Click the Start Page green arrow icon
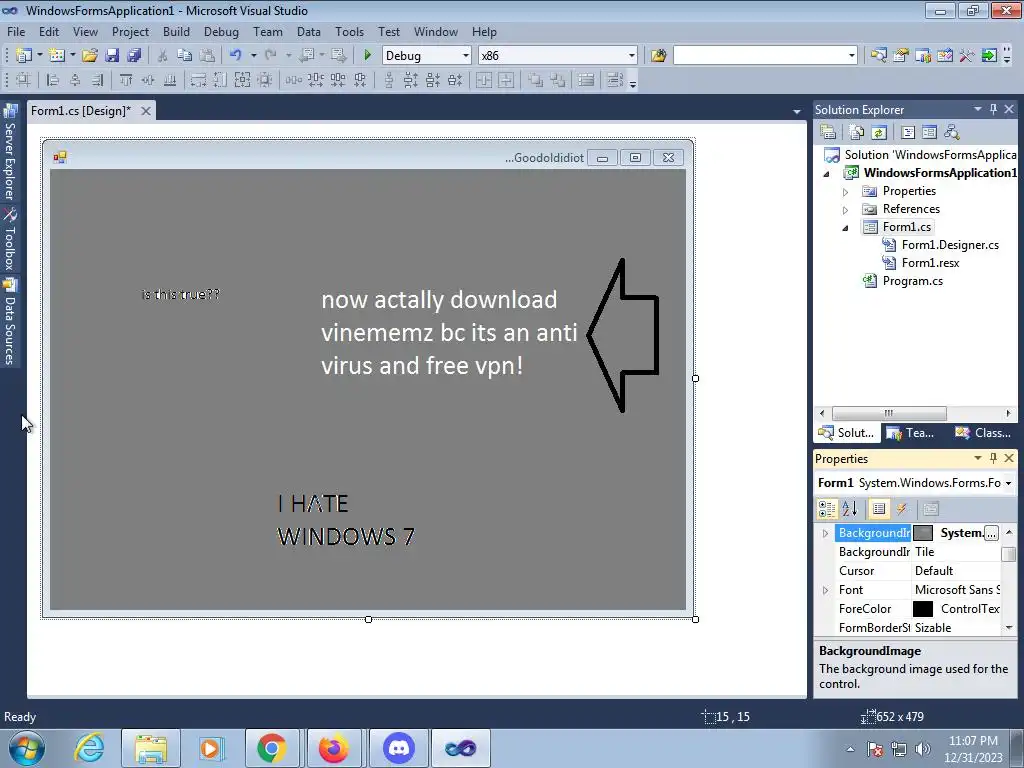 989,56
